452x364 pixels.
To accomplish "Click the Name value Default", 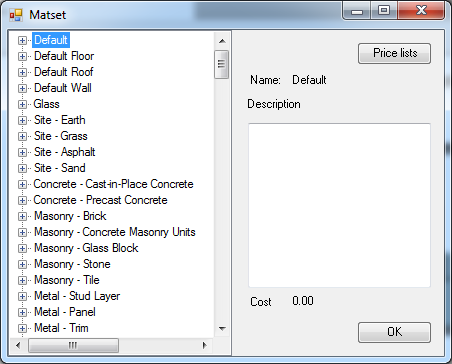I will (309, 80).
